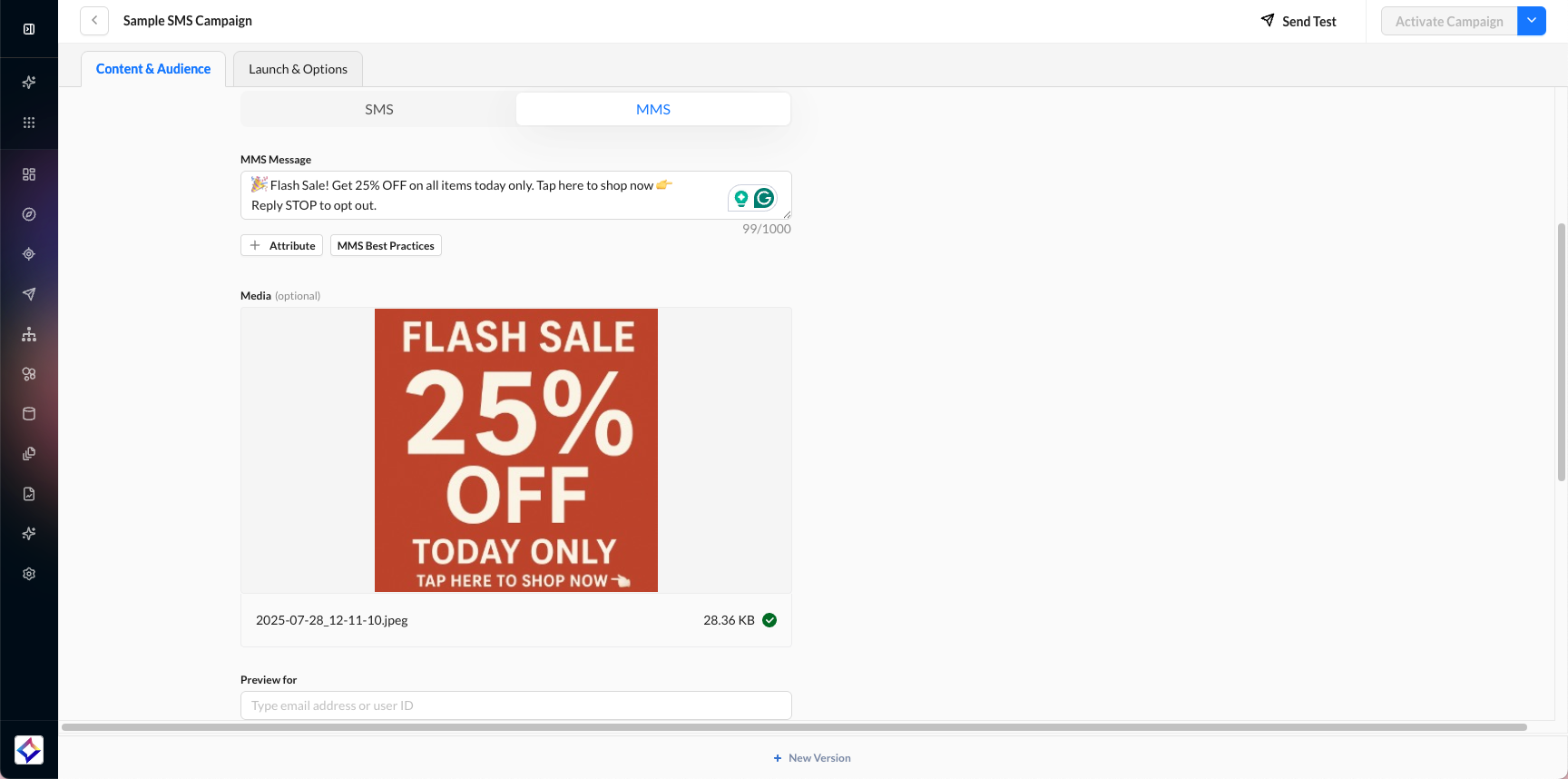
Task: Click the Send Test button
Action: (x=1298, y=21)
